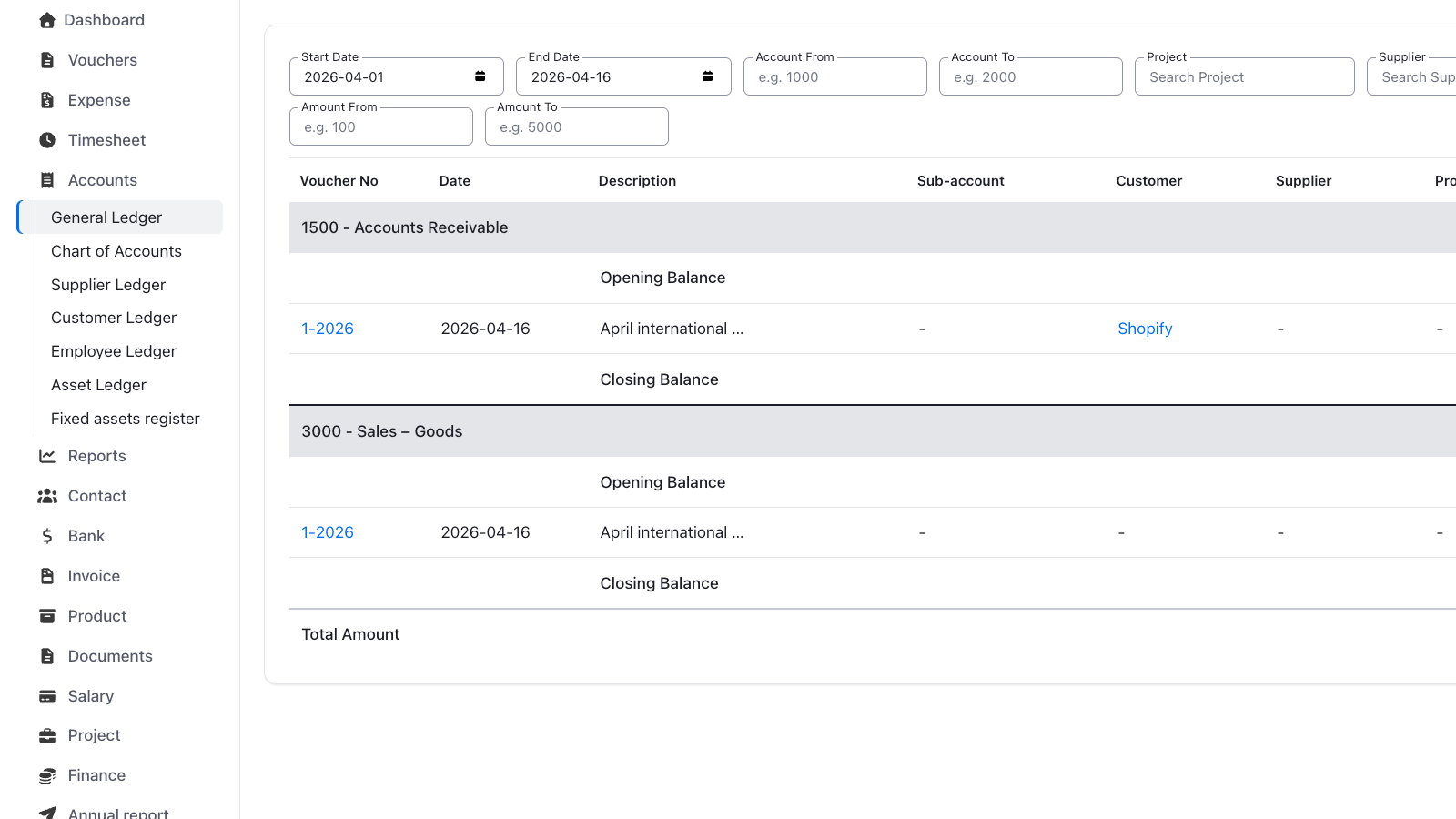This screenshot has height=819, width=1456.
Task: Click the Customer column header
Action: 1149,181
